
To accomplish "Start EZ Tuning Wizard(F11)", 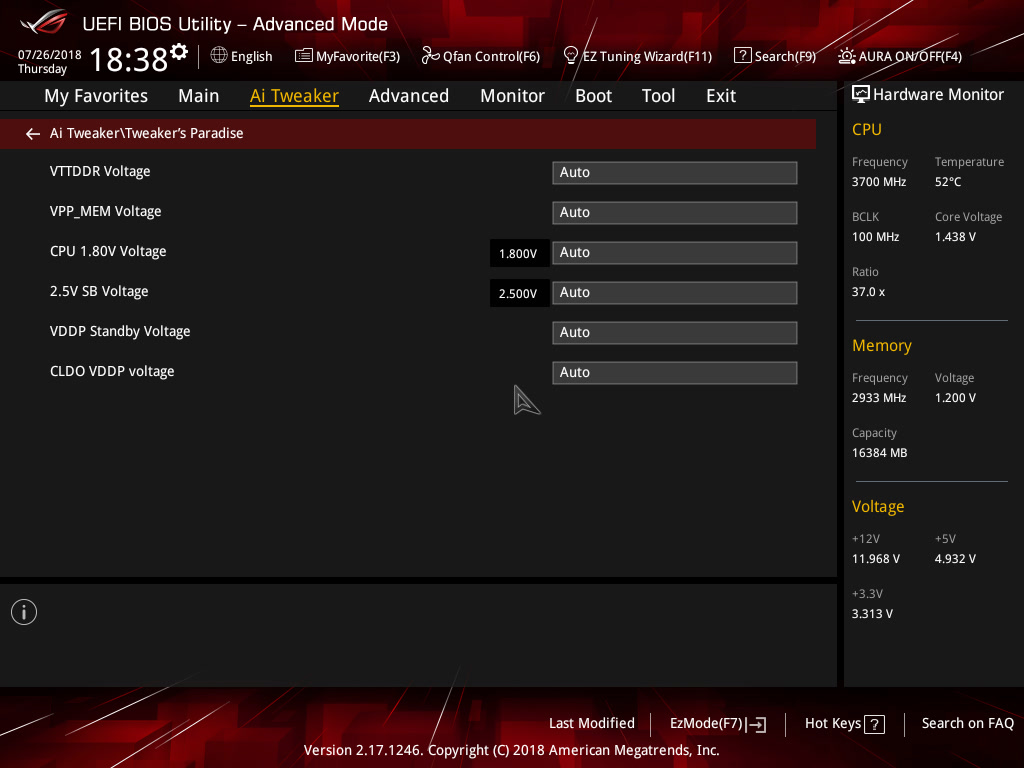I will pyautogui.click(x=647, y=57).
